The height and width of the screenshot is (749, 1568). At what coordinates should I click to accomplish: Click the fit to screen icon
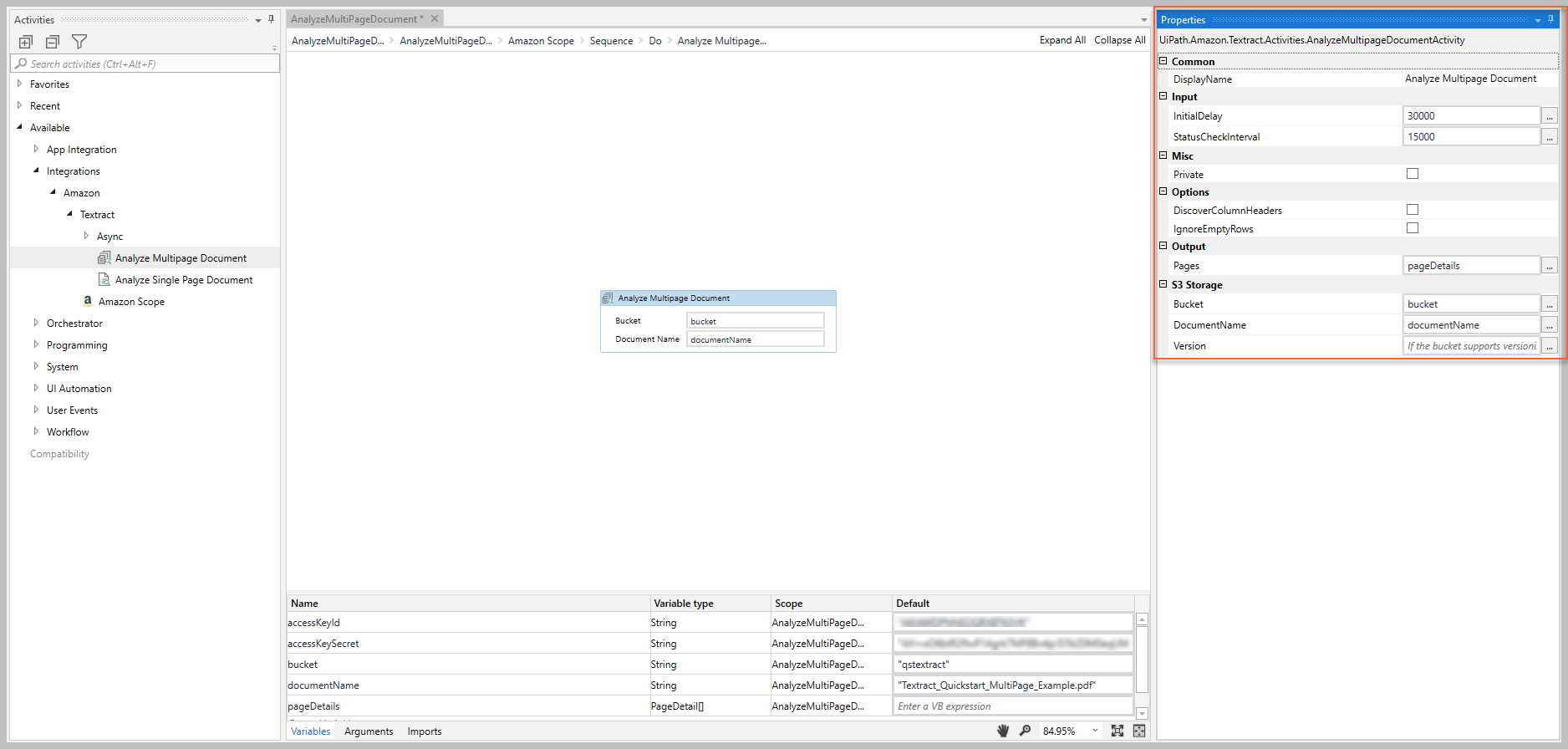click(x=1117, y=731)
